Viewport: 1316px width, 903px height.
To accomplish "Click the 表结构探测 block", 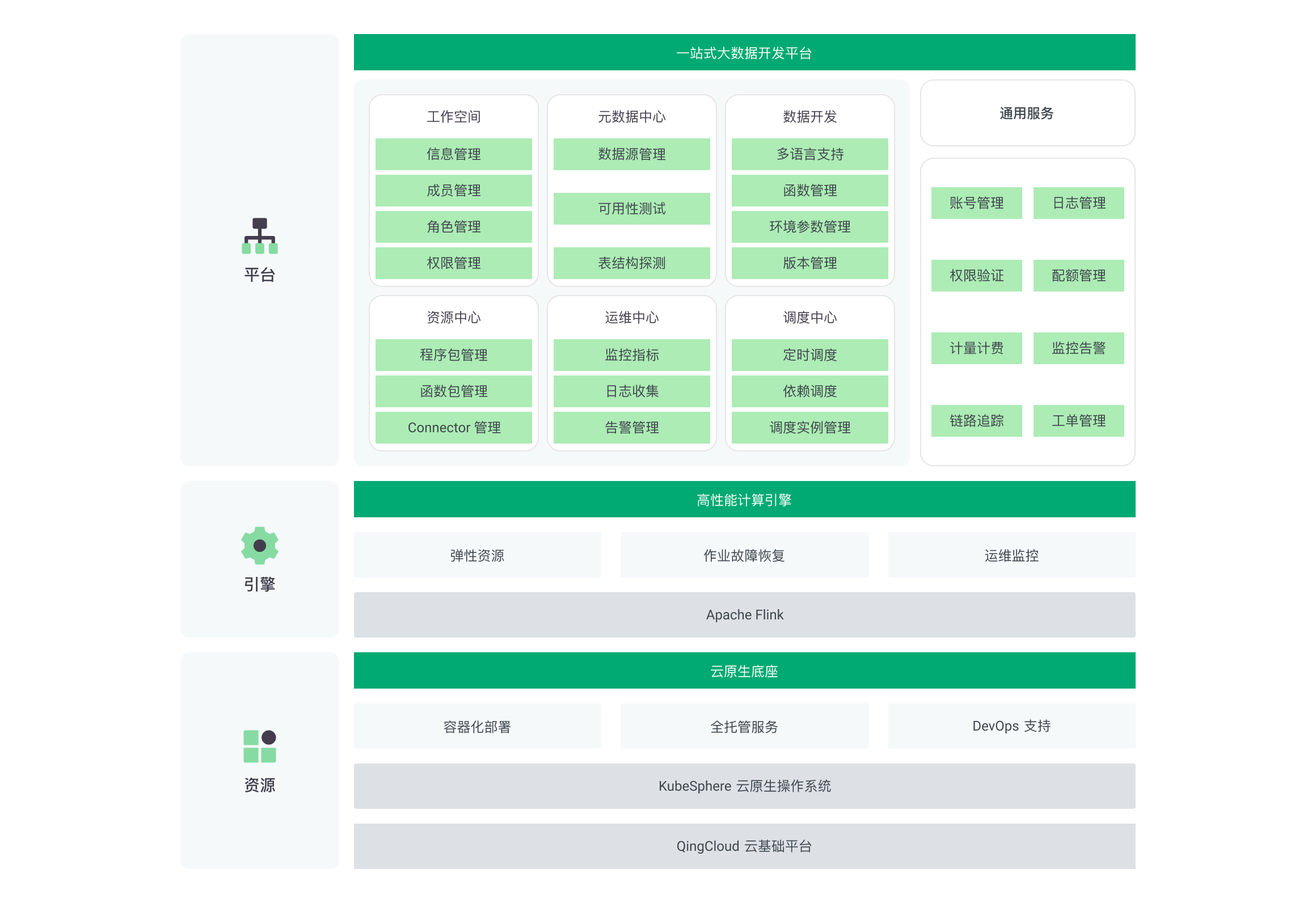I will [x=632, y=263].
